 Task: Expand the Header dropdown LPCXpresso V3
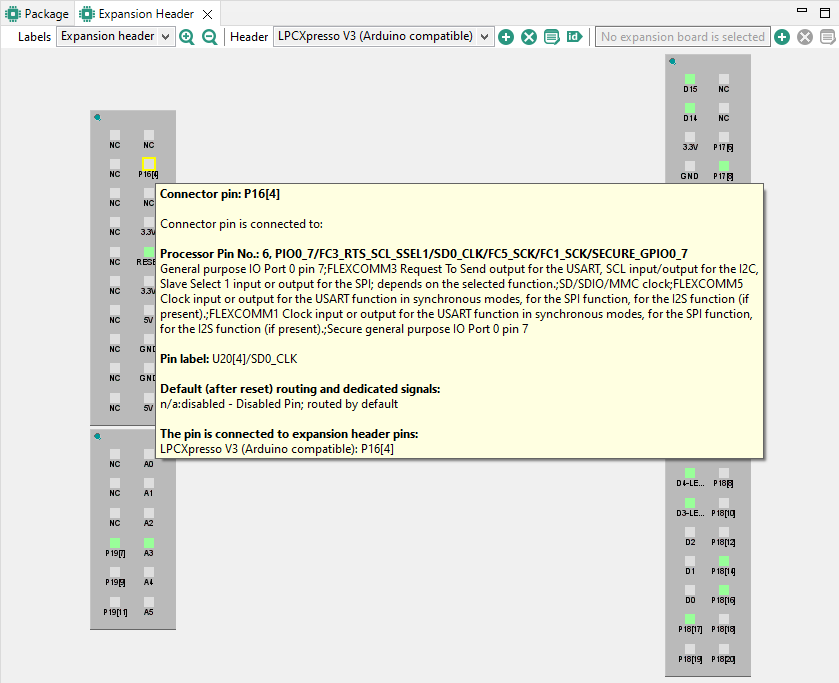click(384, 37)
